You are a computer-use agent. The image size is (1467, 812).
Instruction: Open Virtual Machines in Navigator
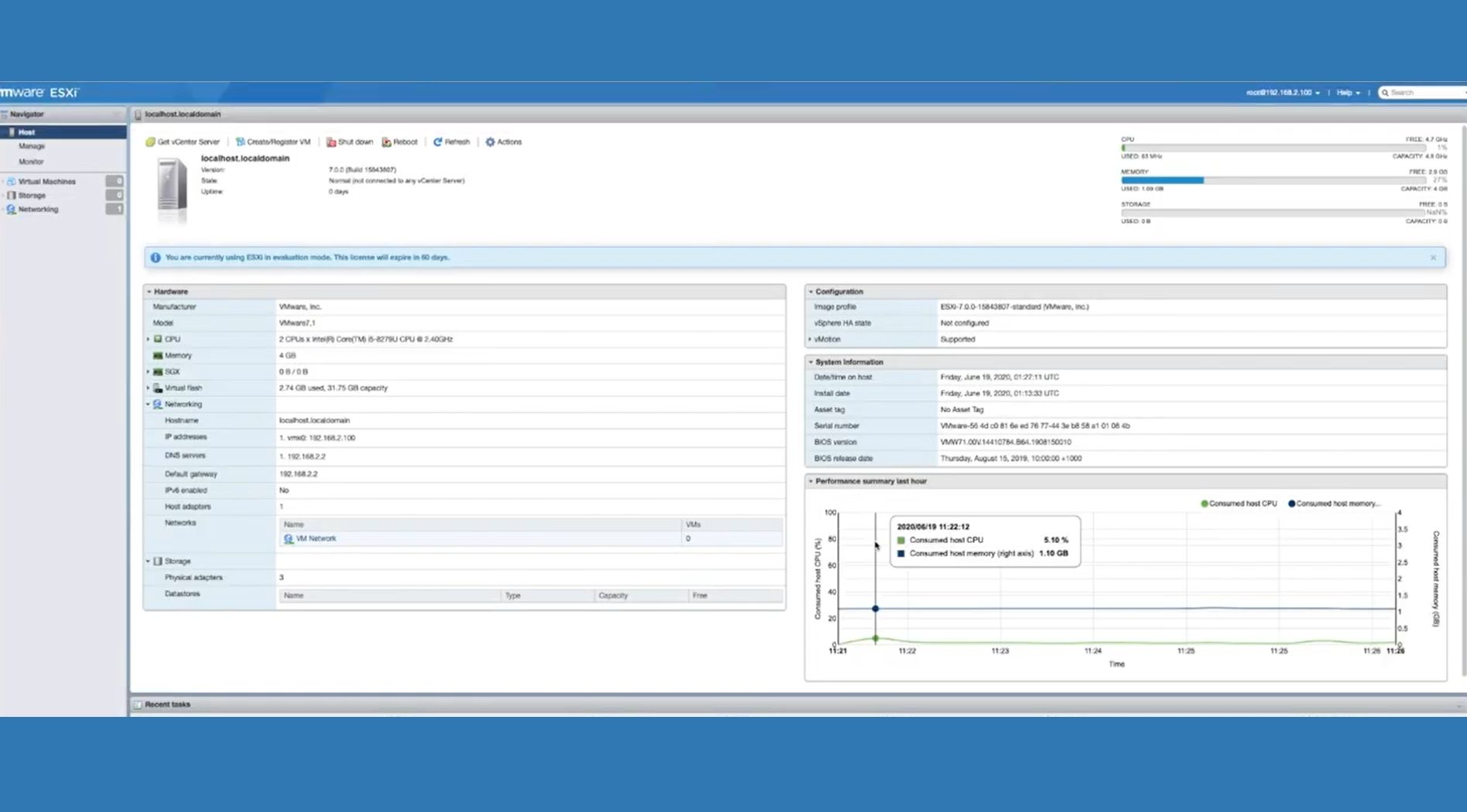[x=47, y=182]
